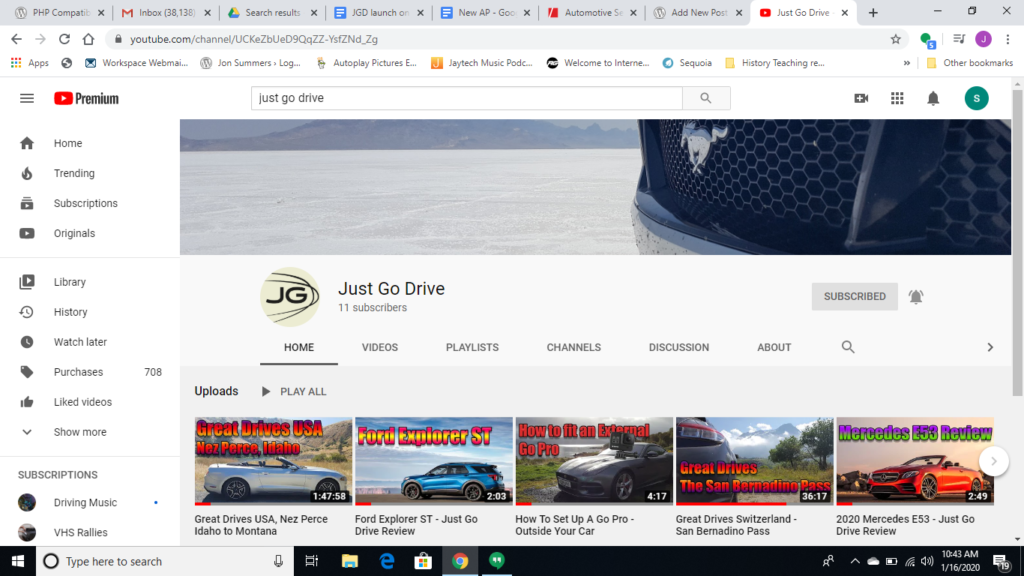Open browser home page

tap(88, 39)
